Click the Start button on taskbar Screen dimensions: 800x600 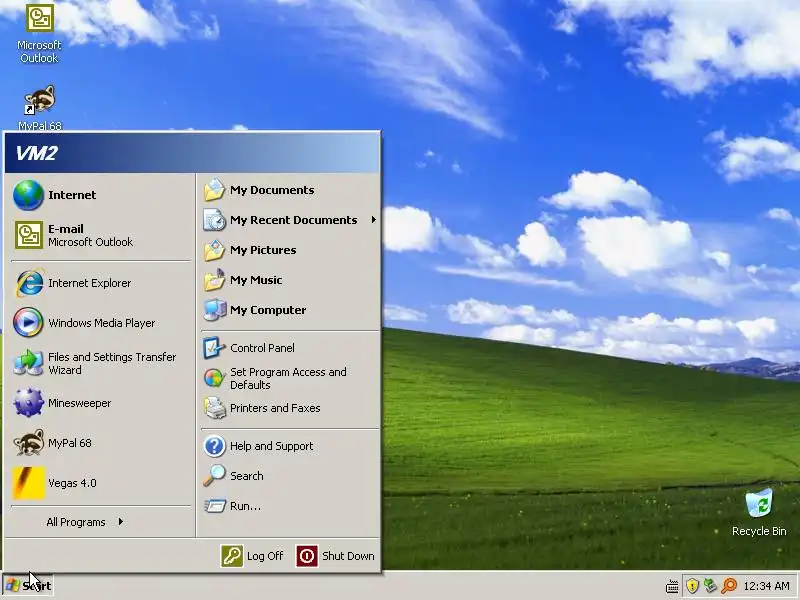pos(28,586)
